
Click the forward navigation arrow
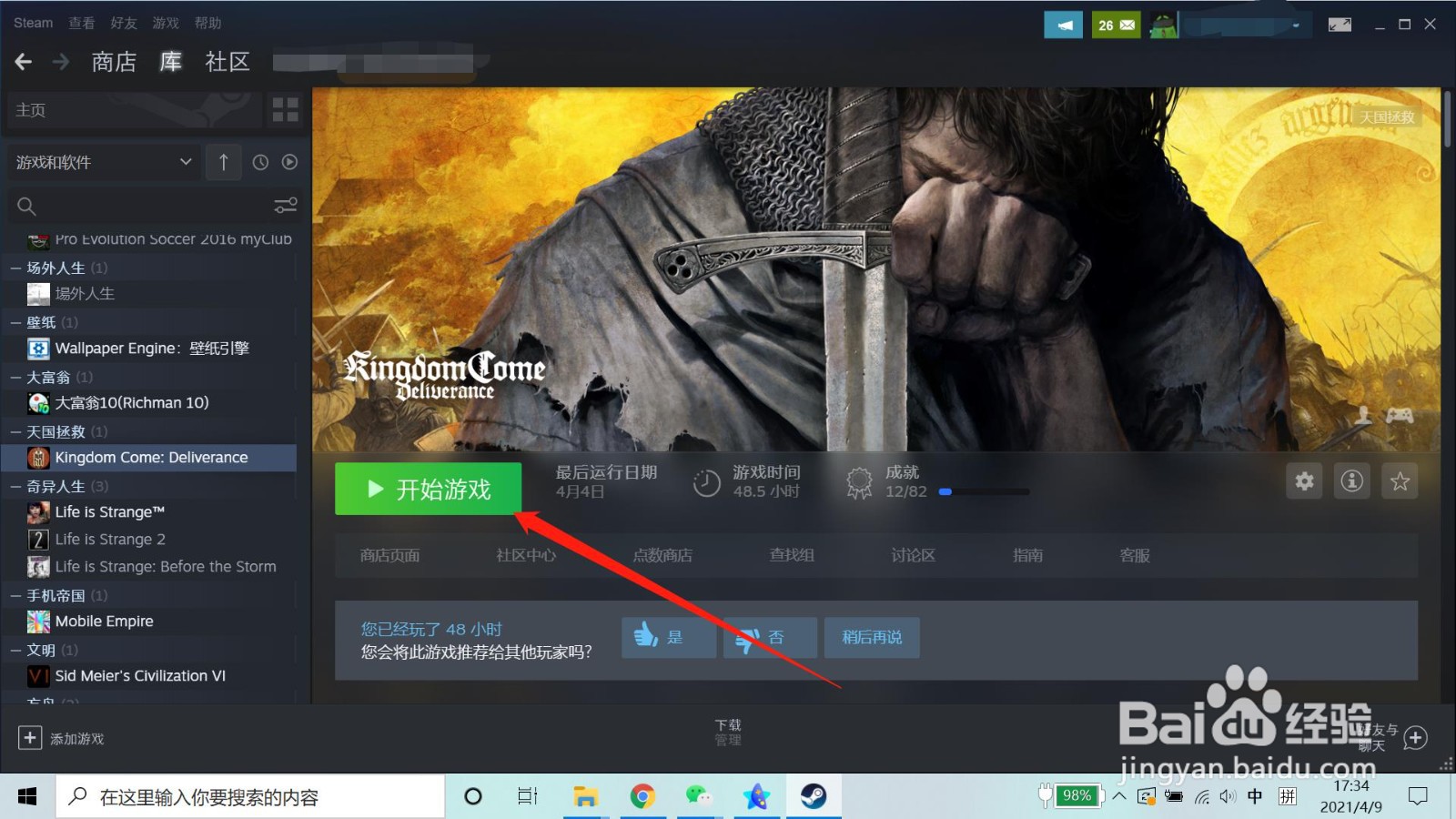click(x=61, y=62)
